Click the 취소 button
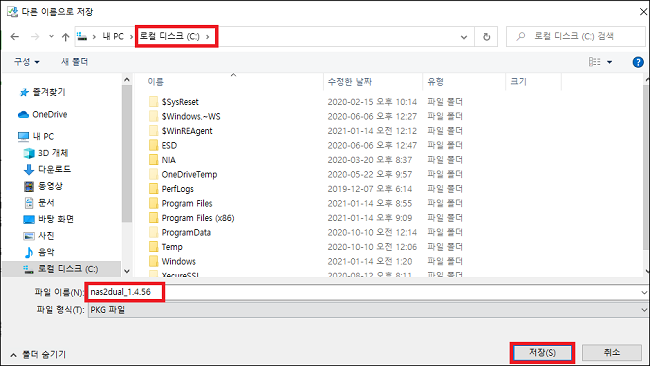 [x=612, y=353]
